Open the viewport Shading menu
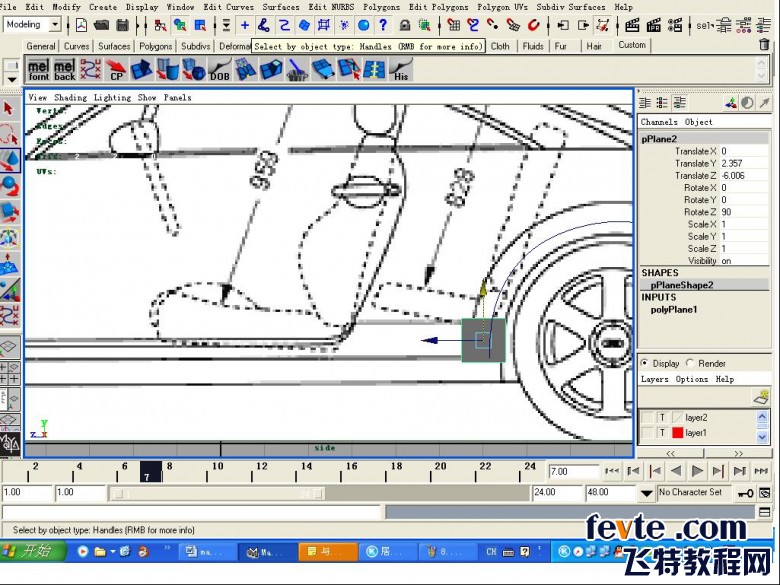The width and height of the screenshot is (780, 585). click(70, 98)
